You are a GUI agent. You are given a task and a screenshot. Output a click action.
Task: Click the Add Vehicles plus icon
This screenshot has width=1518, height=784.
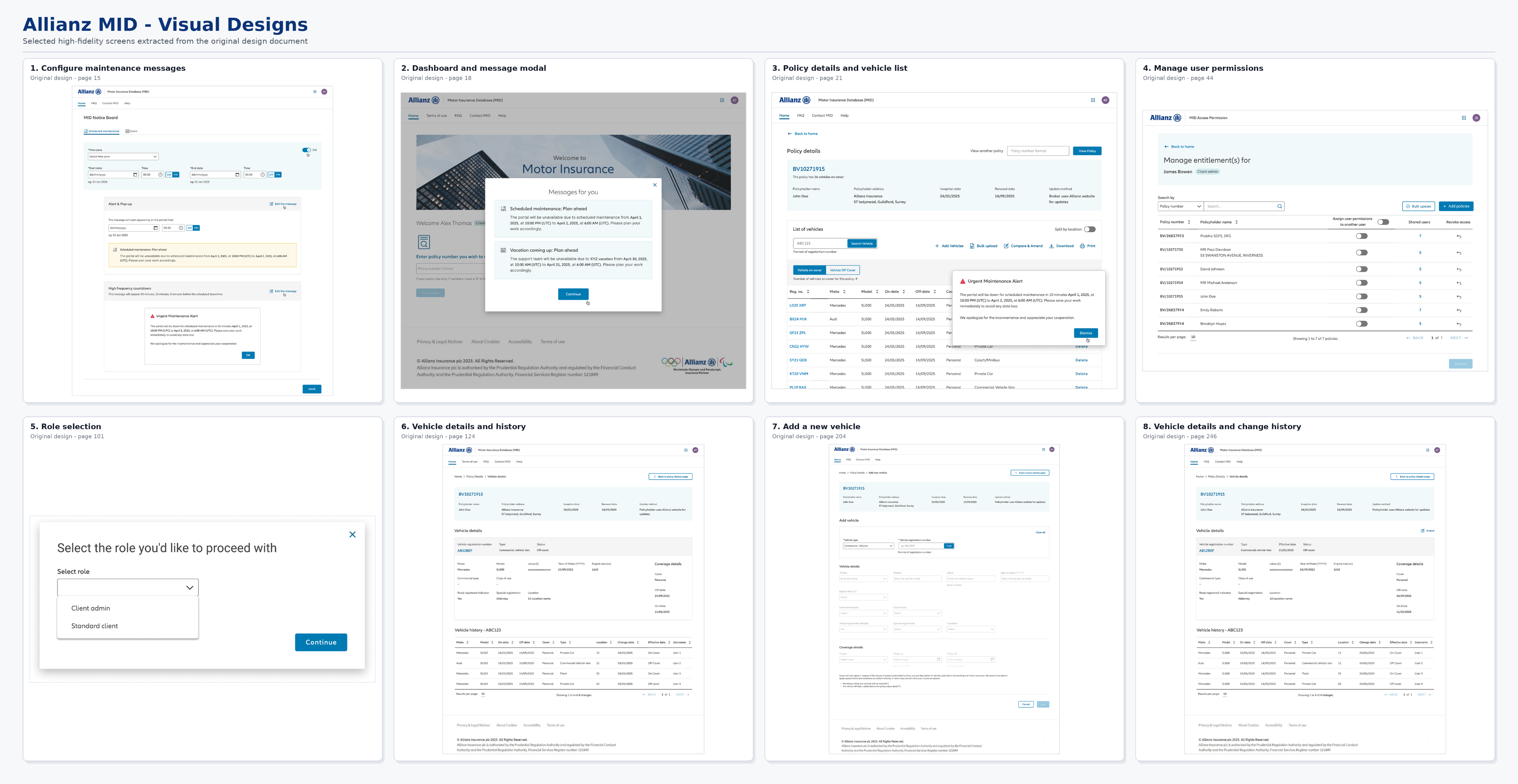tap(937, 246)
